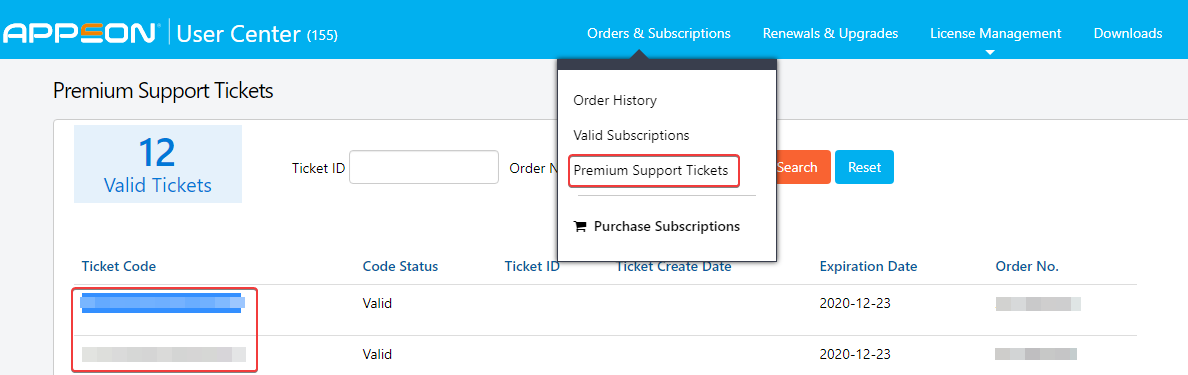Image resolution: width=1188 pixels, height=375 pixels.
Task: Go to Downloads in the top navigation
Action: pyautogui.click(x=1127, y=33)
